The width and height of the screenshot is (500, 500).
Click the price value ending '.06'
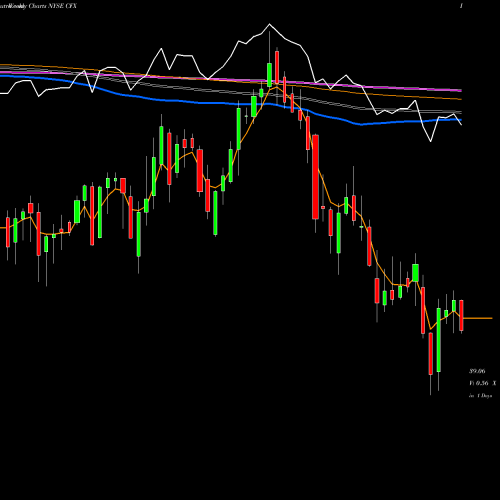tap(477, 371)
